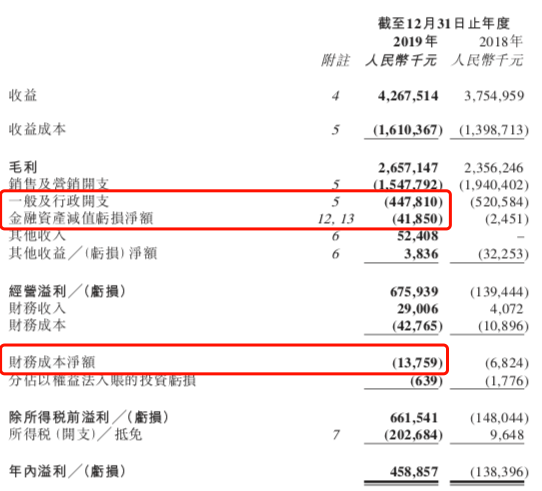This screenshot has width=542, height=491.
Task: Select the 金融資產減值虧損淨額 row label
Action: [x=81, y=218]
